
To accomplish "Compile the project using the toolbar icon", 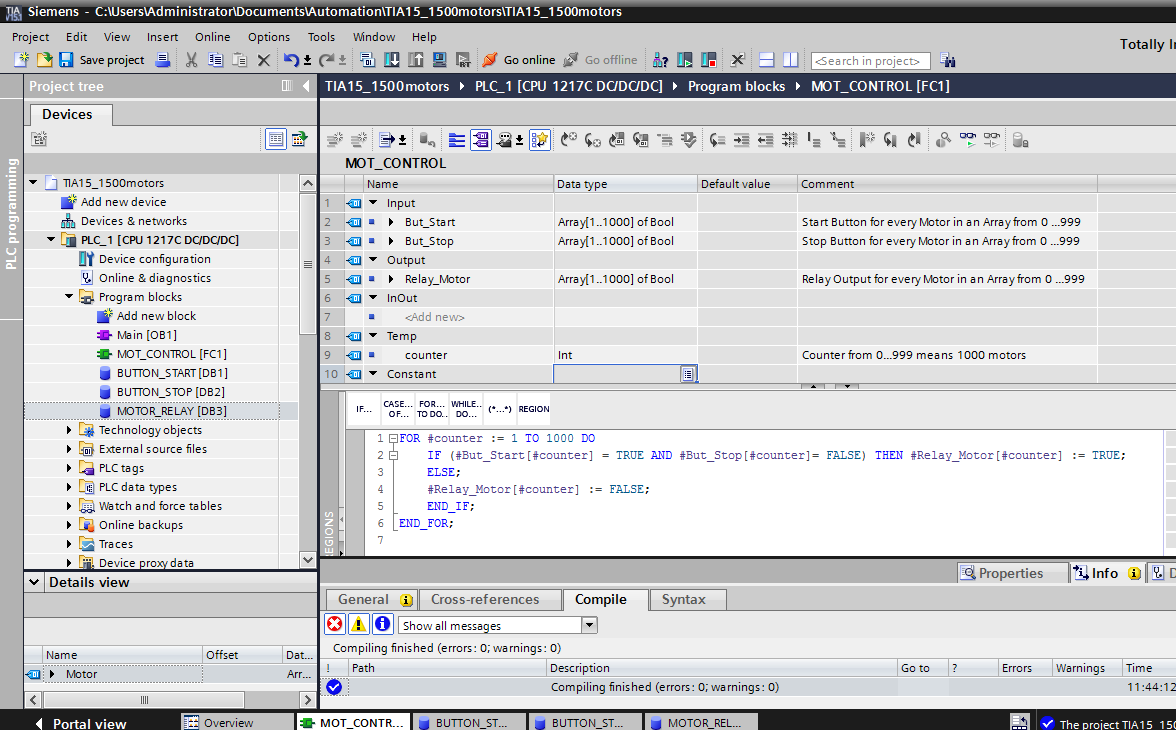I will tap(368, 60).
